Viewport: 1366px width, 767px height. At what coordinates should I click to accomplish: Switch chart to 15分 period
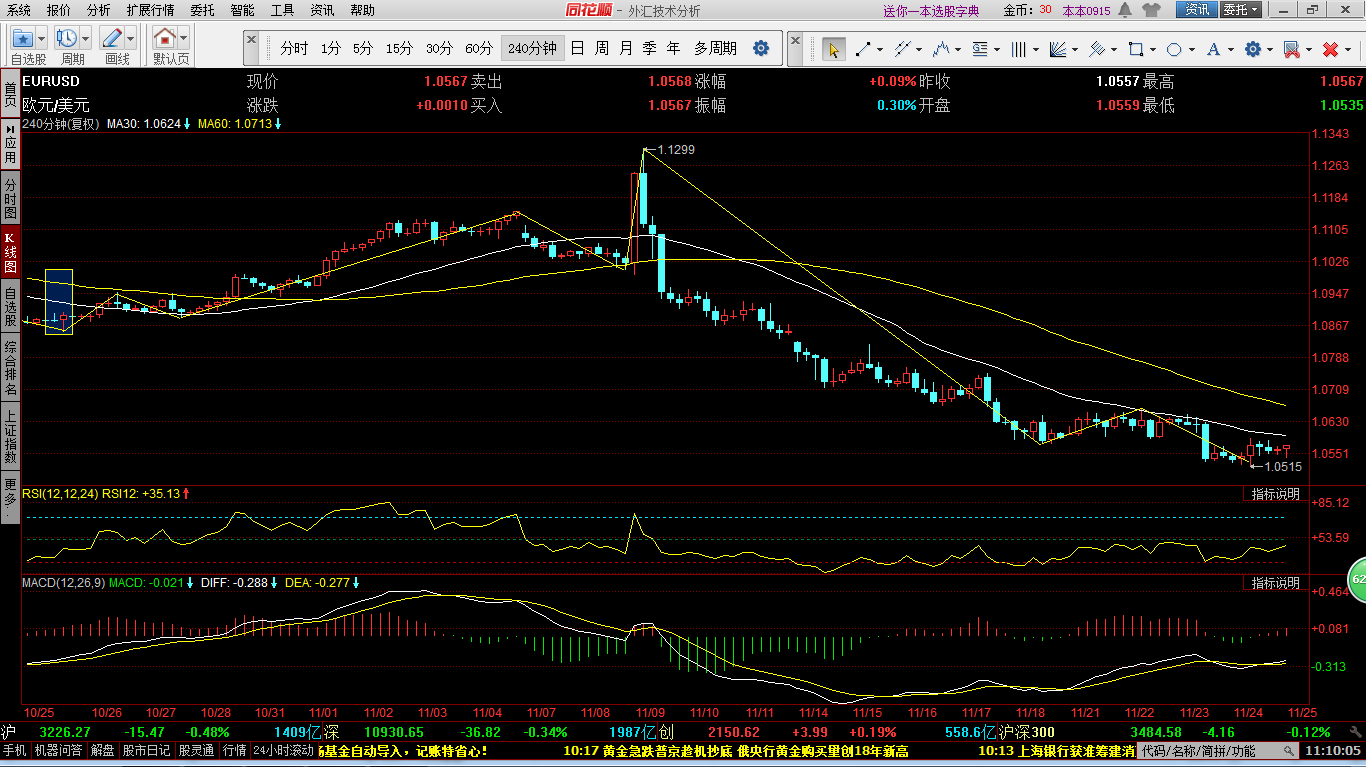399,48
